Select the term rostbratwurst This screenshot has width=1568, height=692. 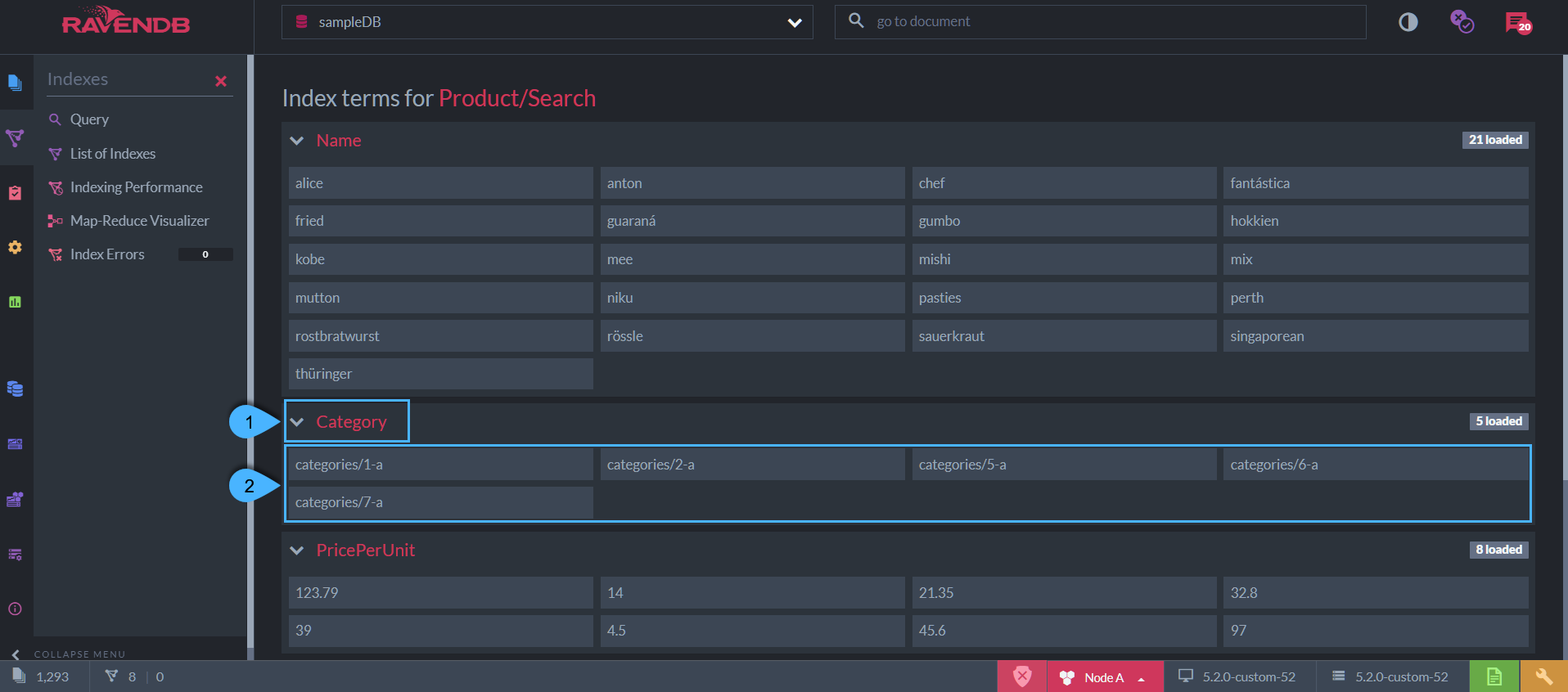click(441, 336)
